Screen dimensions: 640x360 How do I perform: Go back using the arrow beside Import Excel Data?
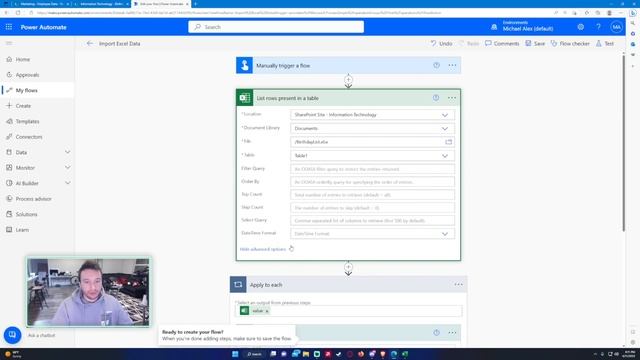point(90,43)
